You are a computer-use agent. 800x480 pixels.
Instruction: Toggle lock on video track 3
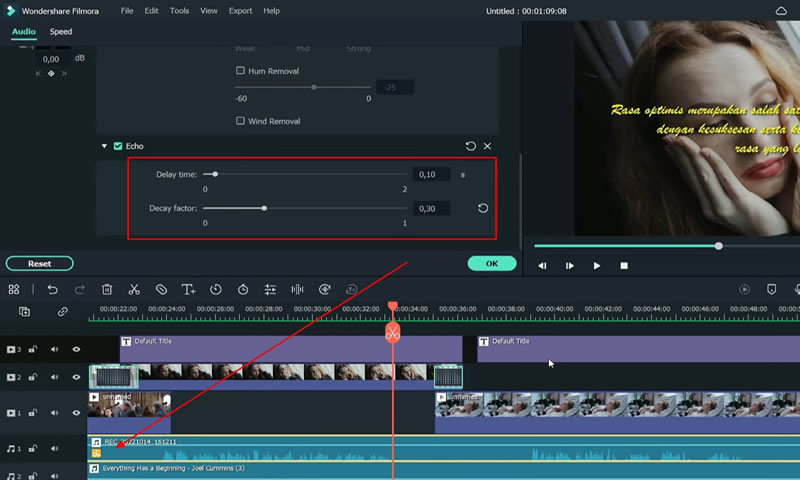pyautogui.click(x=33, y=349)
